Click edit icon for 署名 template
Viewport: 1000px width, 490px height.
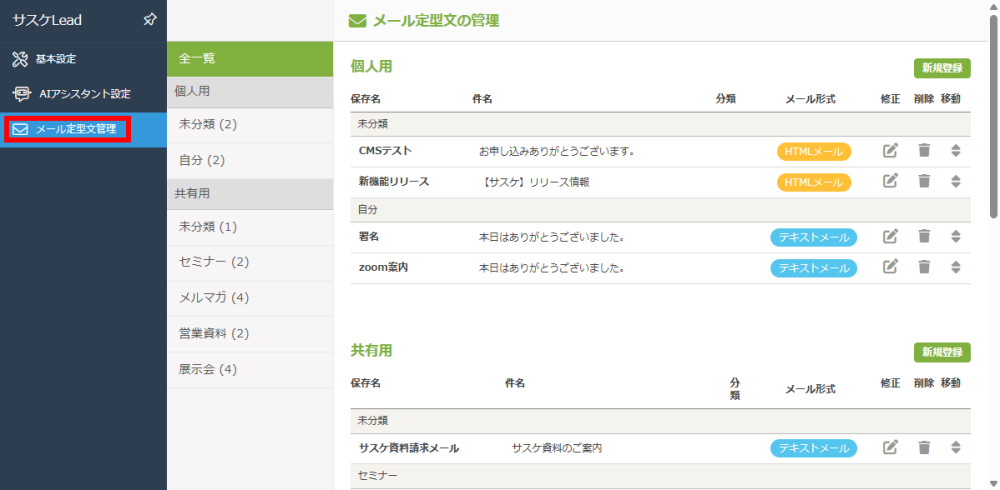pyautogui.click(x=890, y=237)
